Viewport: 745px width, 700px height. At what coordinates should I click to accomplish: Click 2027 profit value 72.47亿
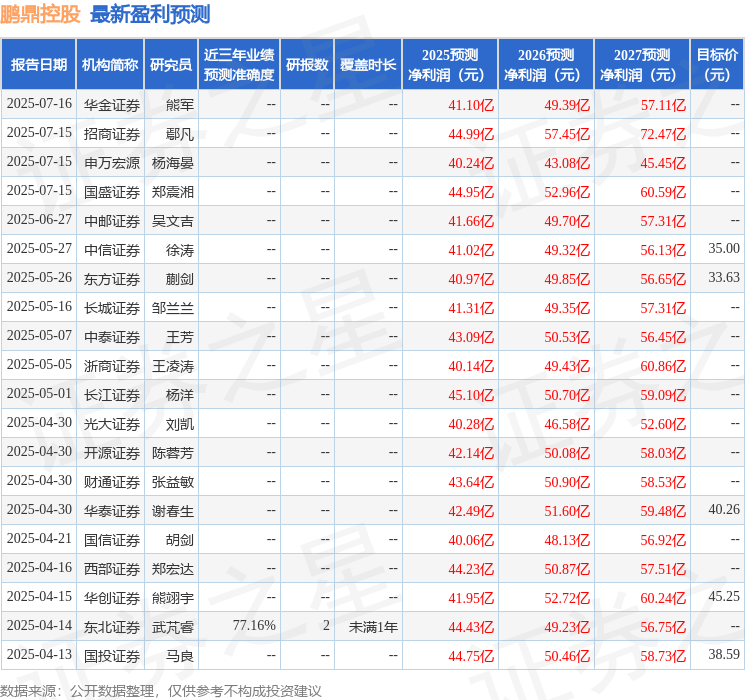(663, 134)
